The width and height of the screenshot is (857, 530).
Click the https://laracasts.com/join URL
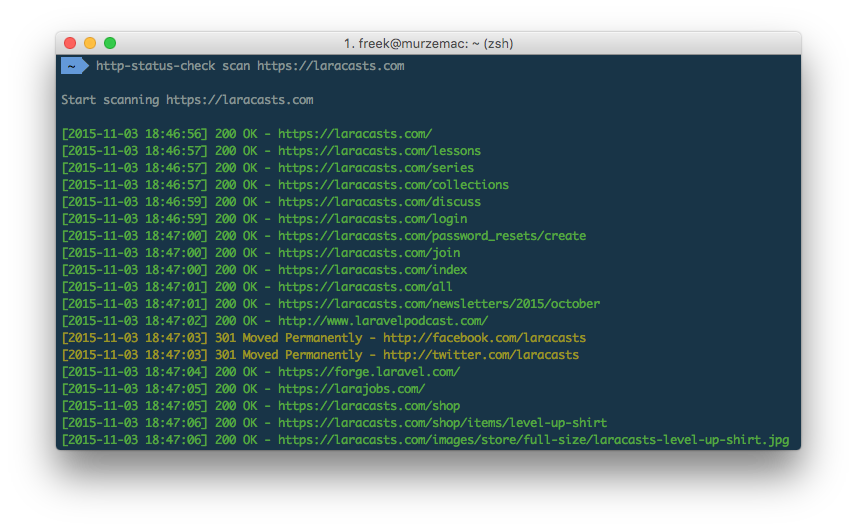pyautogui.click(x=369, y=252)
